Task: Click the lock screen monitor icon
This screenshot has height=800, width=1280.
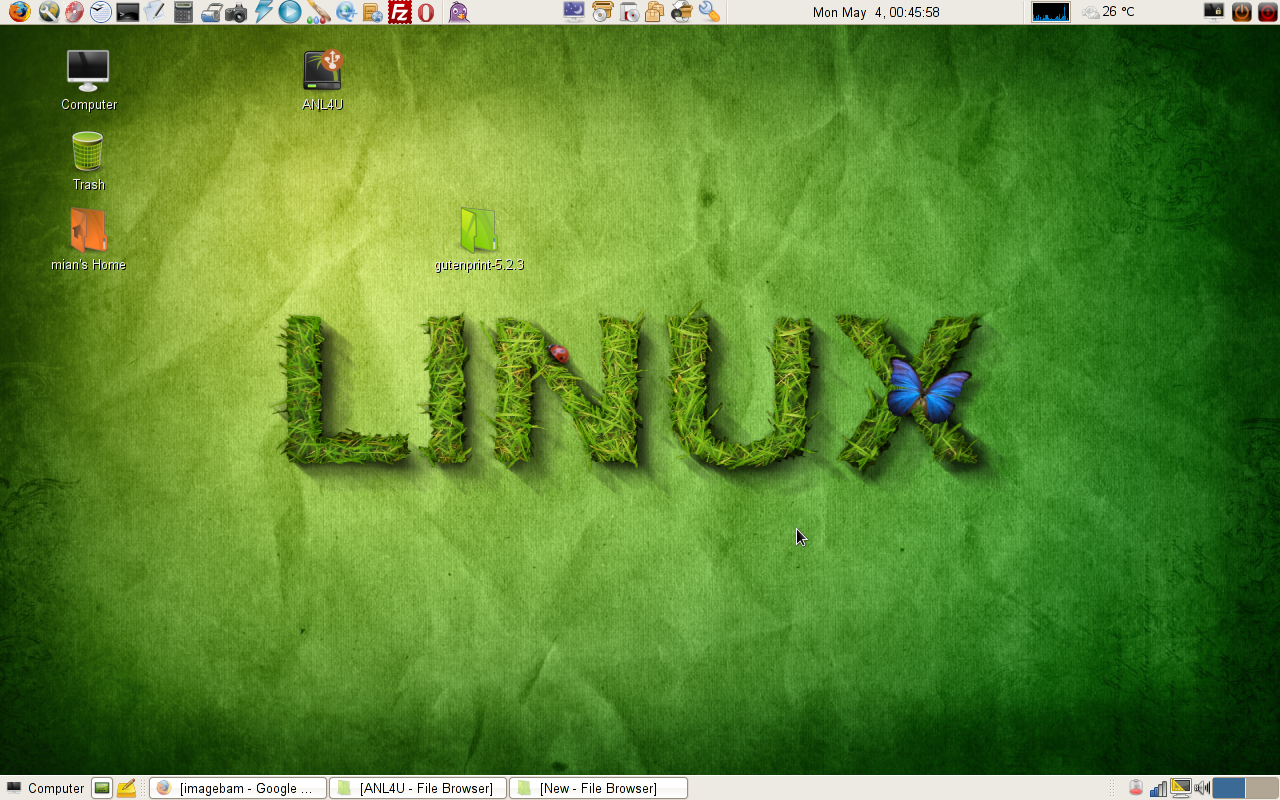Action: click(x=1214, y=12)
